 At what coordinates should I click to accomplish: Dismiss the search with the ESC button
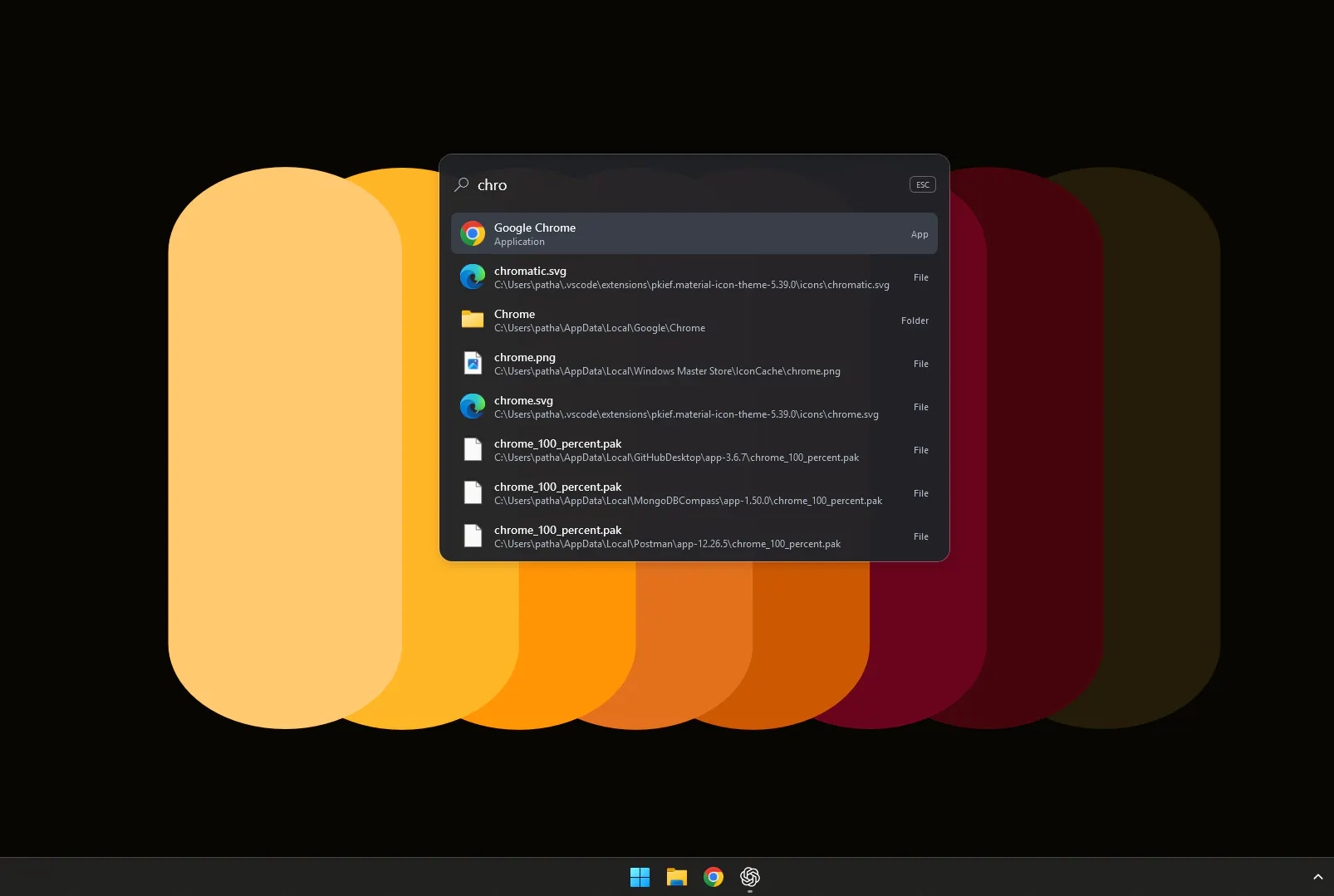click(923, 184)
